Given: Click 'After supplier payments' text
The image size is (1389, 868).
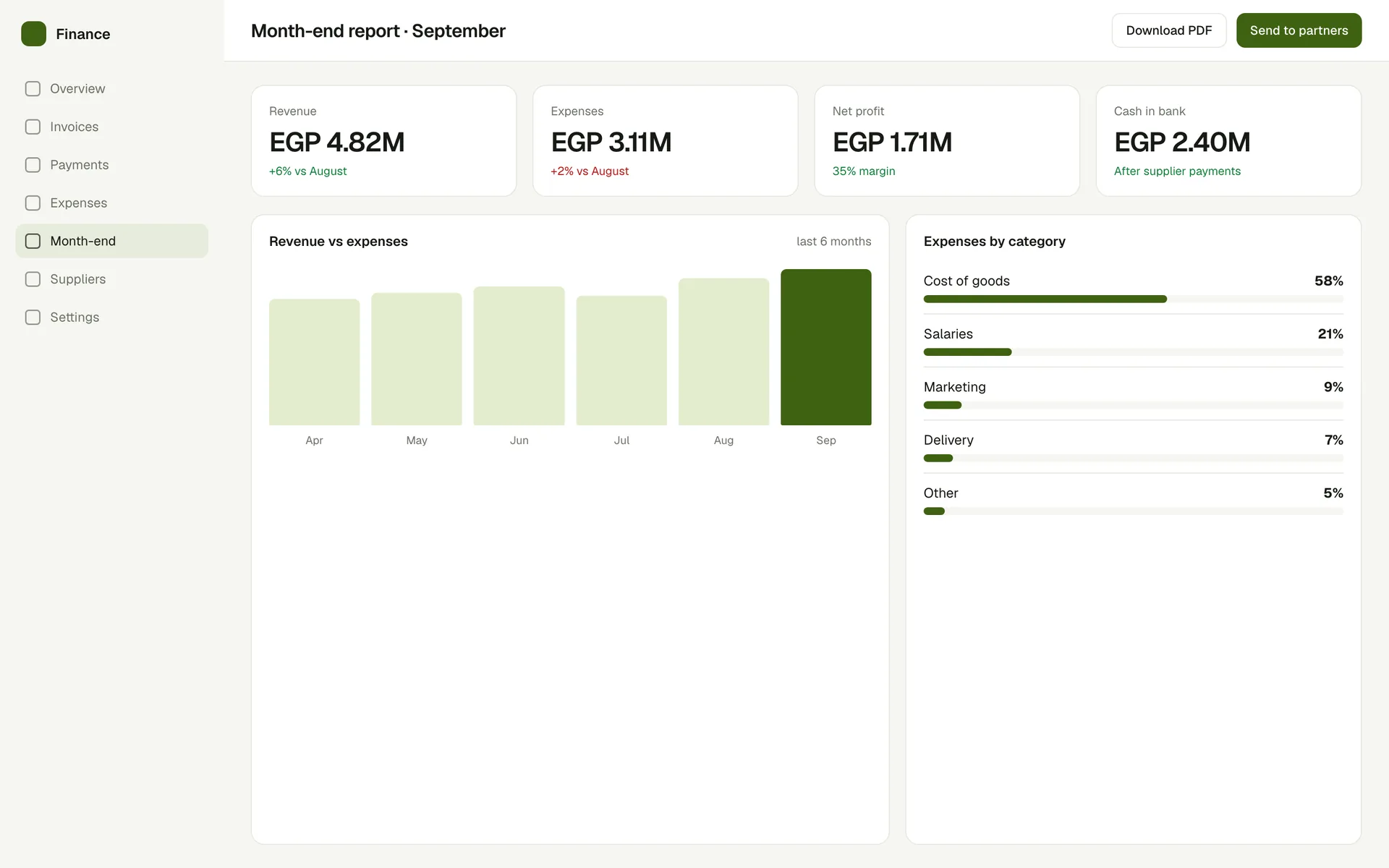Looking at the screenshot, I should click(1177, 171).
